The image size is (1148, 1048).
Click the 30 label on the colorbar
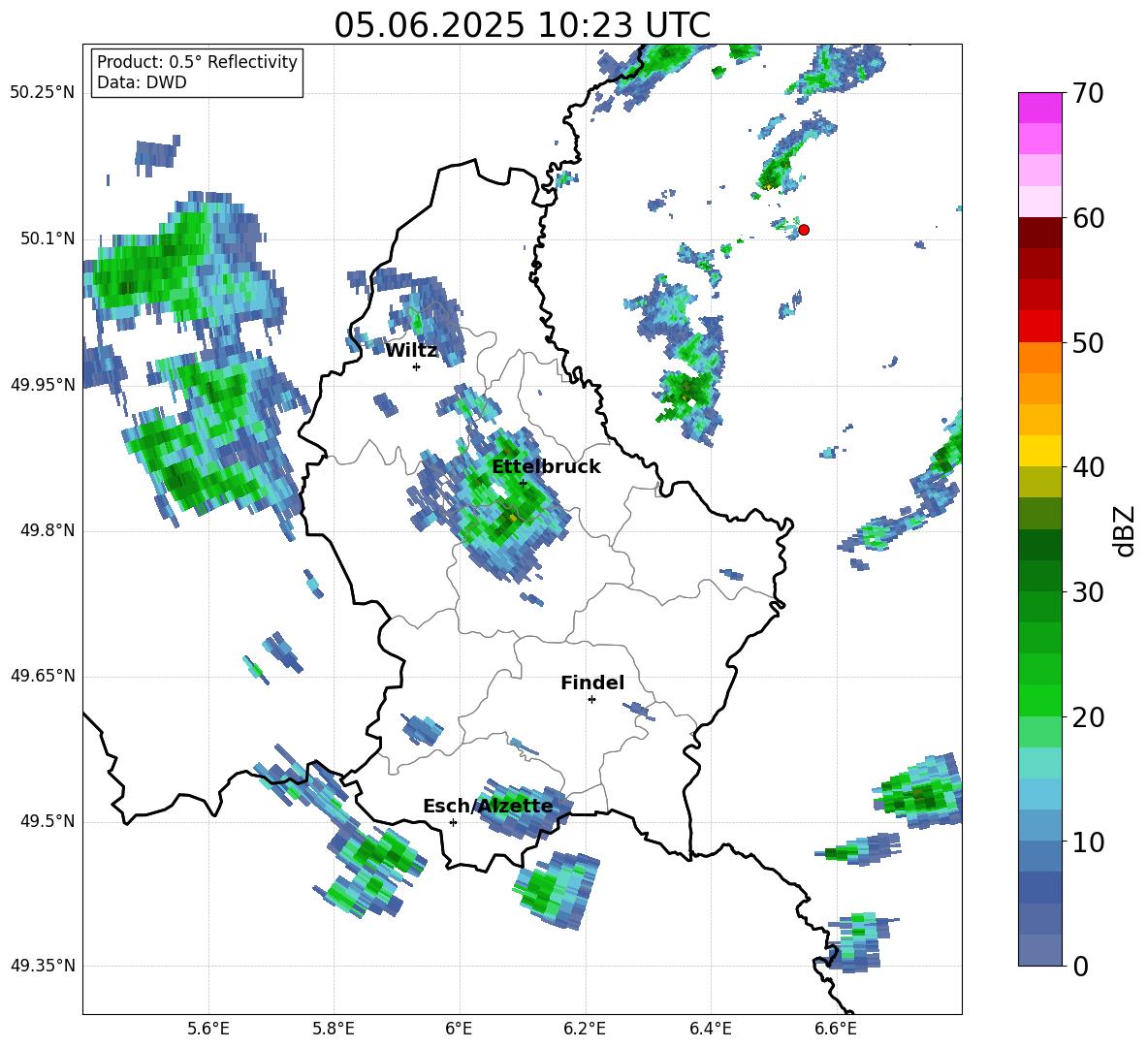pyautogui.click(x=1088, y=592)
